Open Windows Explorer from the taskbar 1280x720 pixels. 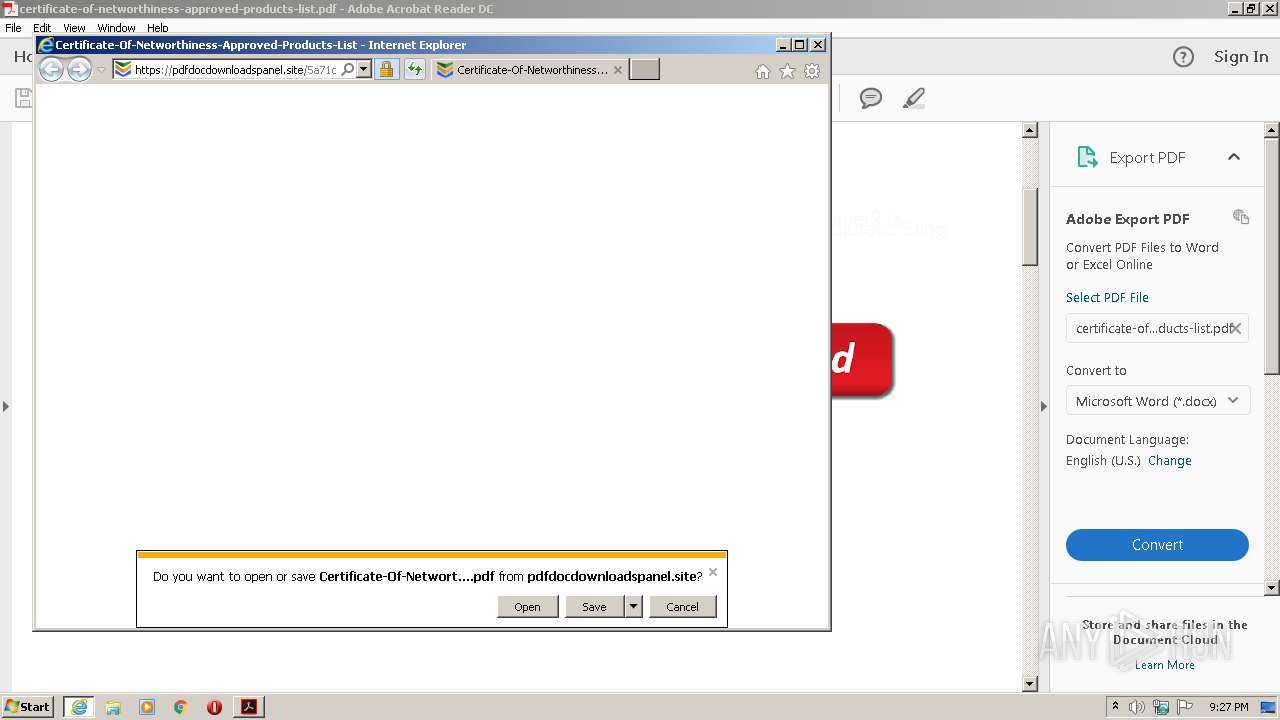(113, 707)
